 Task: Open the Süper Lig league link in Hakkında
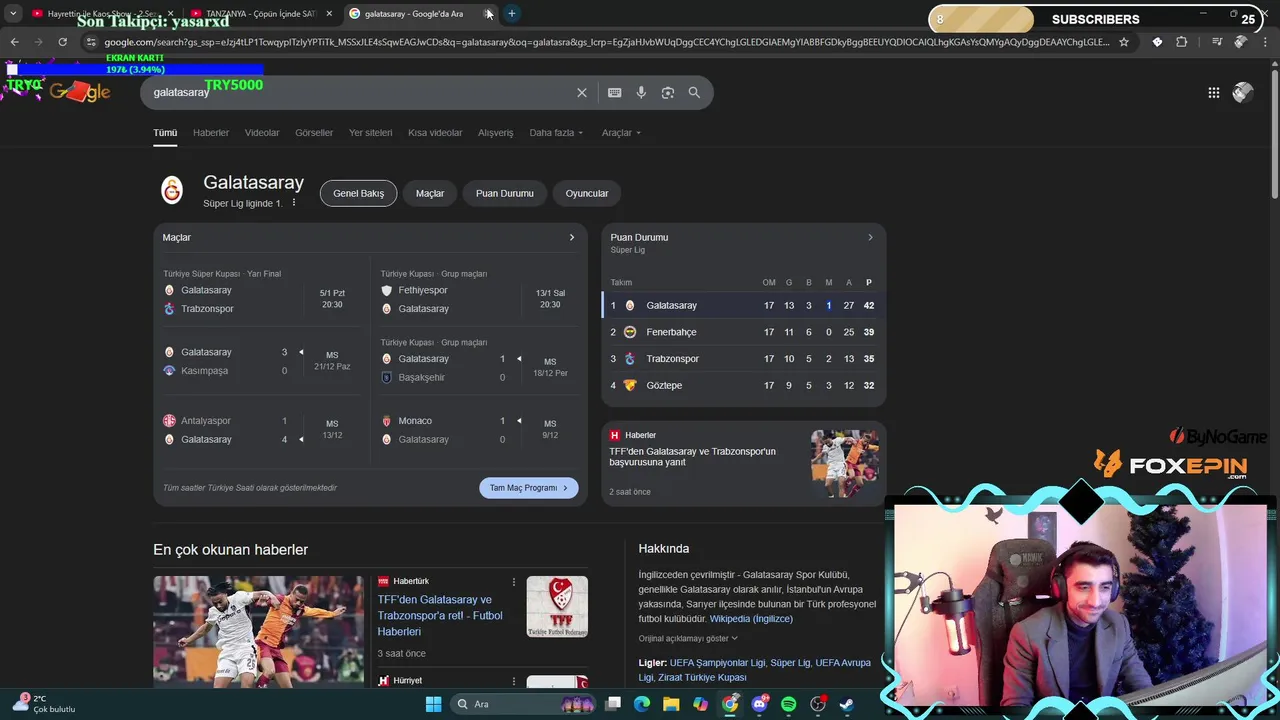790,663
